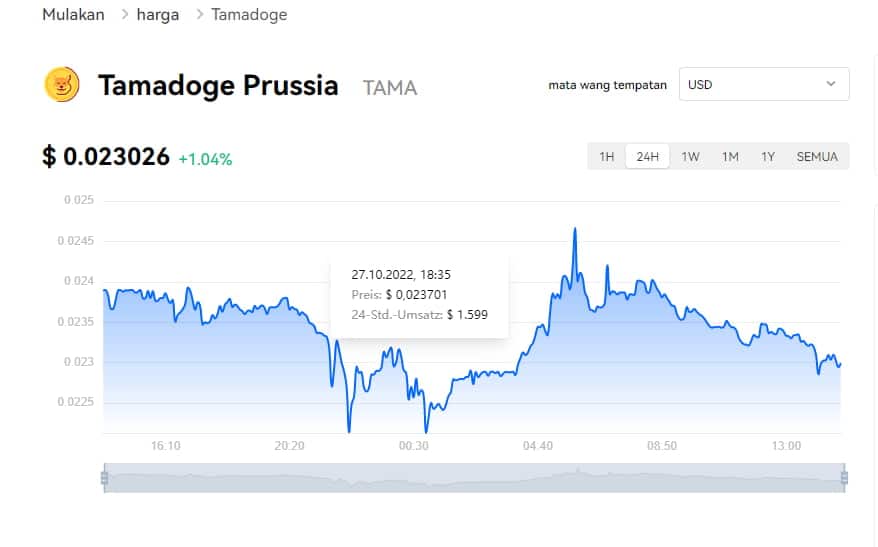Click the +1.04% price change indicator

point(205,160)
